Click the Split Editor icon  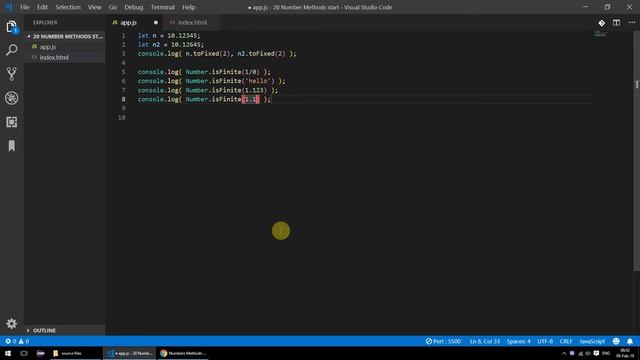pos(616,23)
